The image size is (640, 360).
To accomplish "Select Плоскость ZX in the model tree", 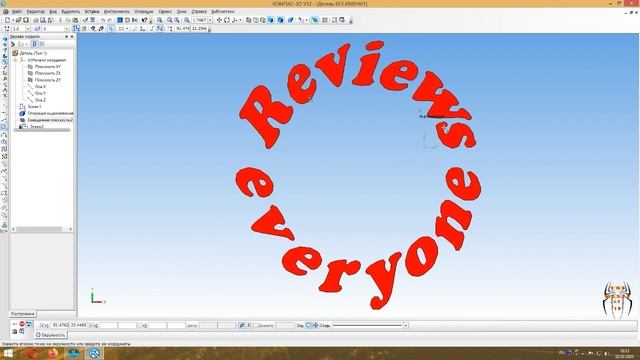I will [48, 73].
